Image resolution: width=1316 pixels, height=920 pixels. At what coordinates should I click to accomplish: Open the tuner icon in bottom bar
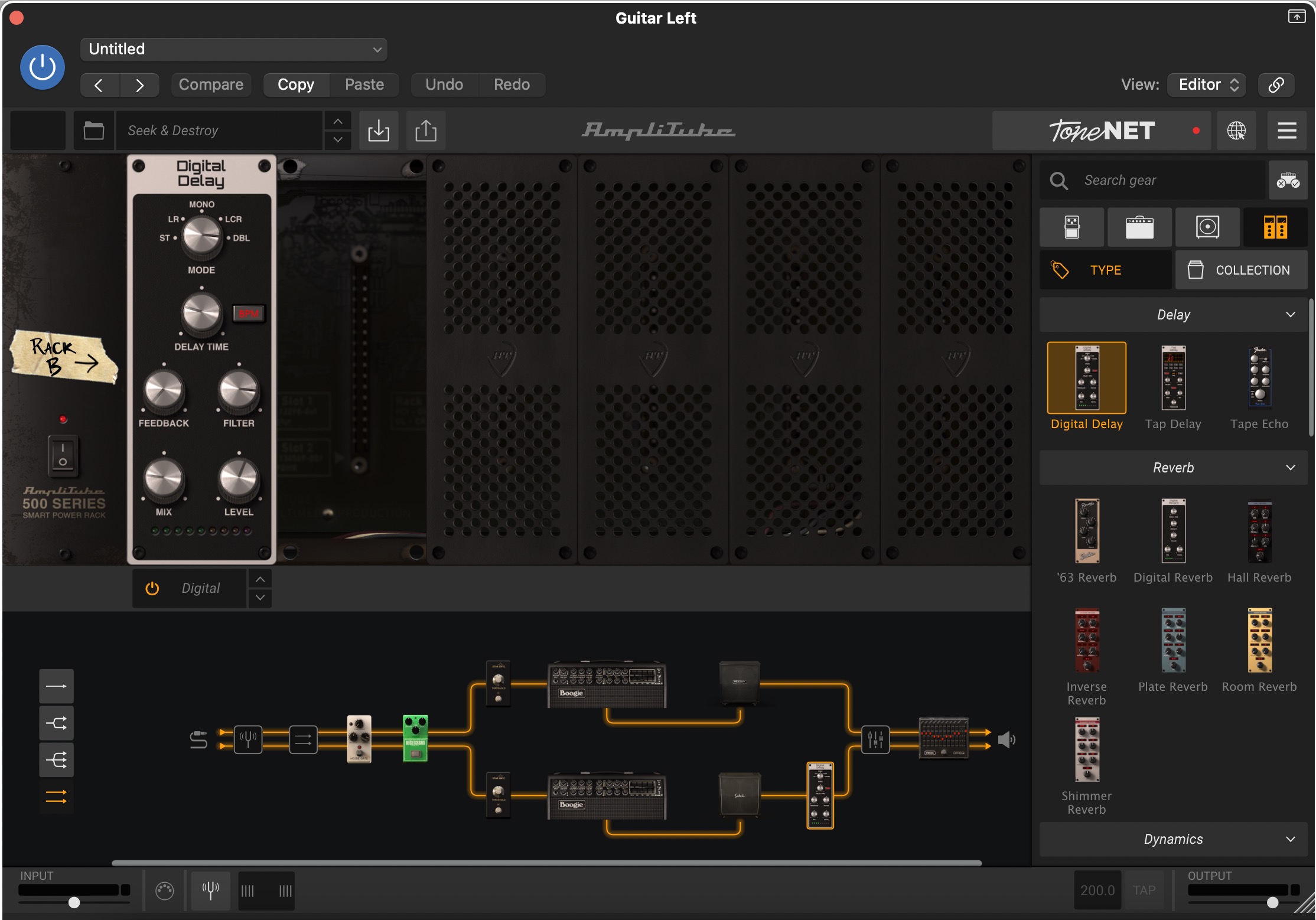click(x=210, y=890)
